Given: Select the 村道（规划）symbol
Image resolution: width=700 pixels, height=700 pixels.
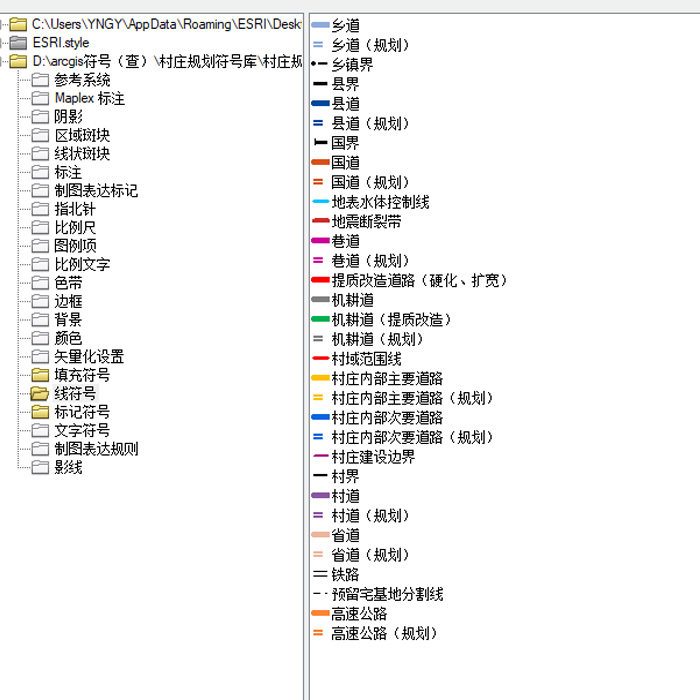Looking at the screenshot, I should [360, 516].
